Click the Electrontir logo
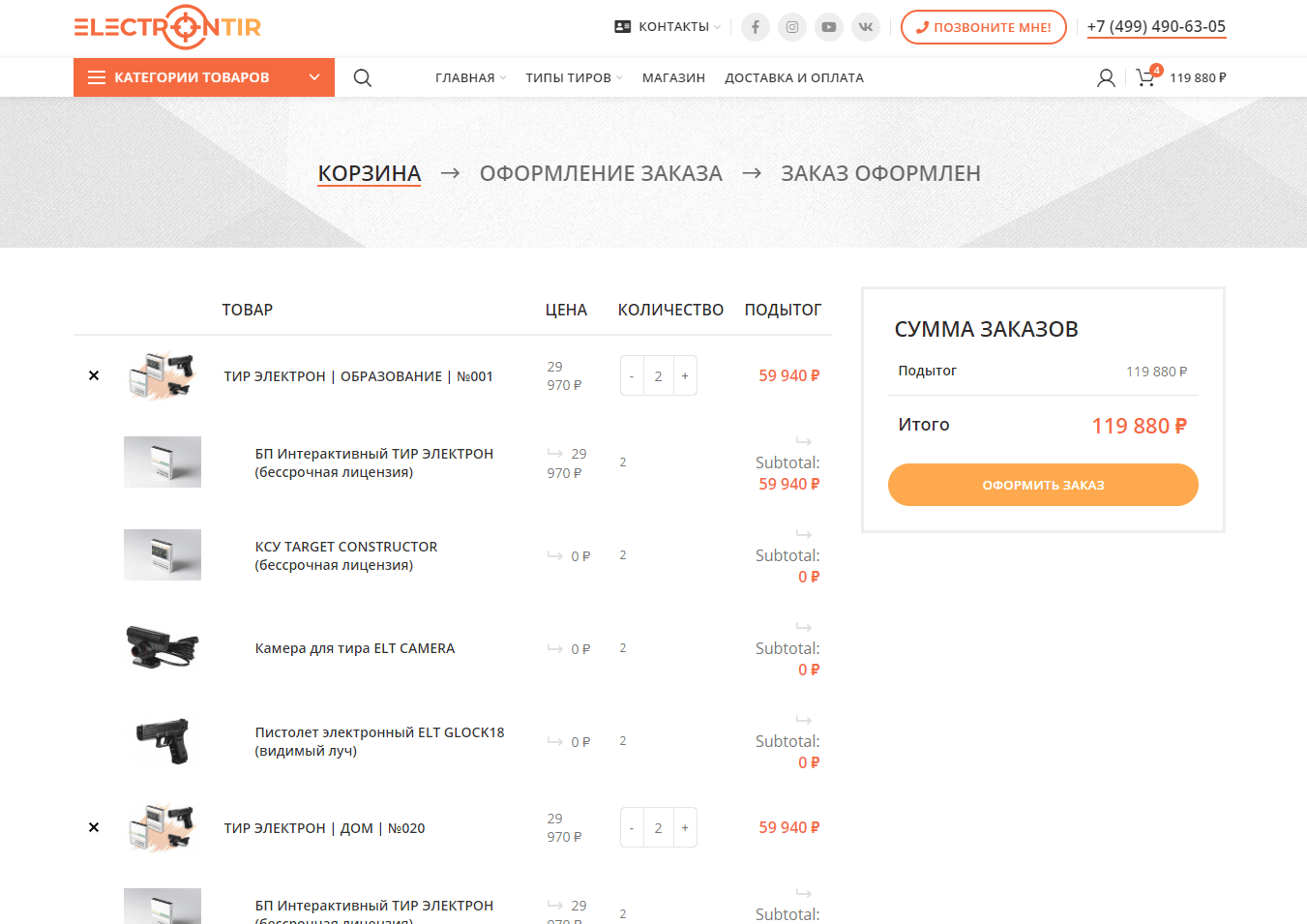 point(167,27)
